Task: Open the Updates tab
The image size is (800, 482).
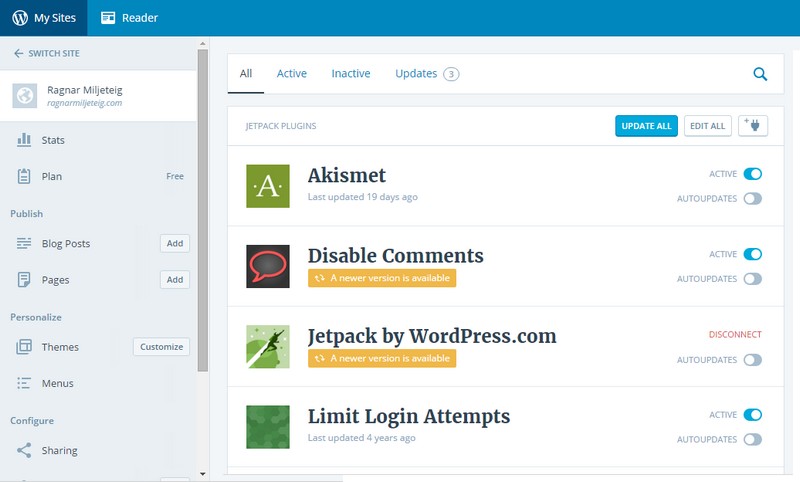Action: (427, 73)
